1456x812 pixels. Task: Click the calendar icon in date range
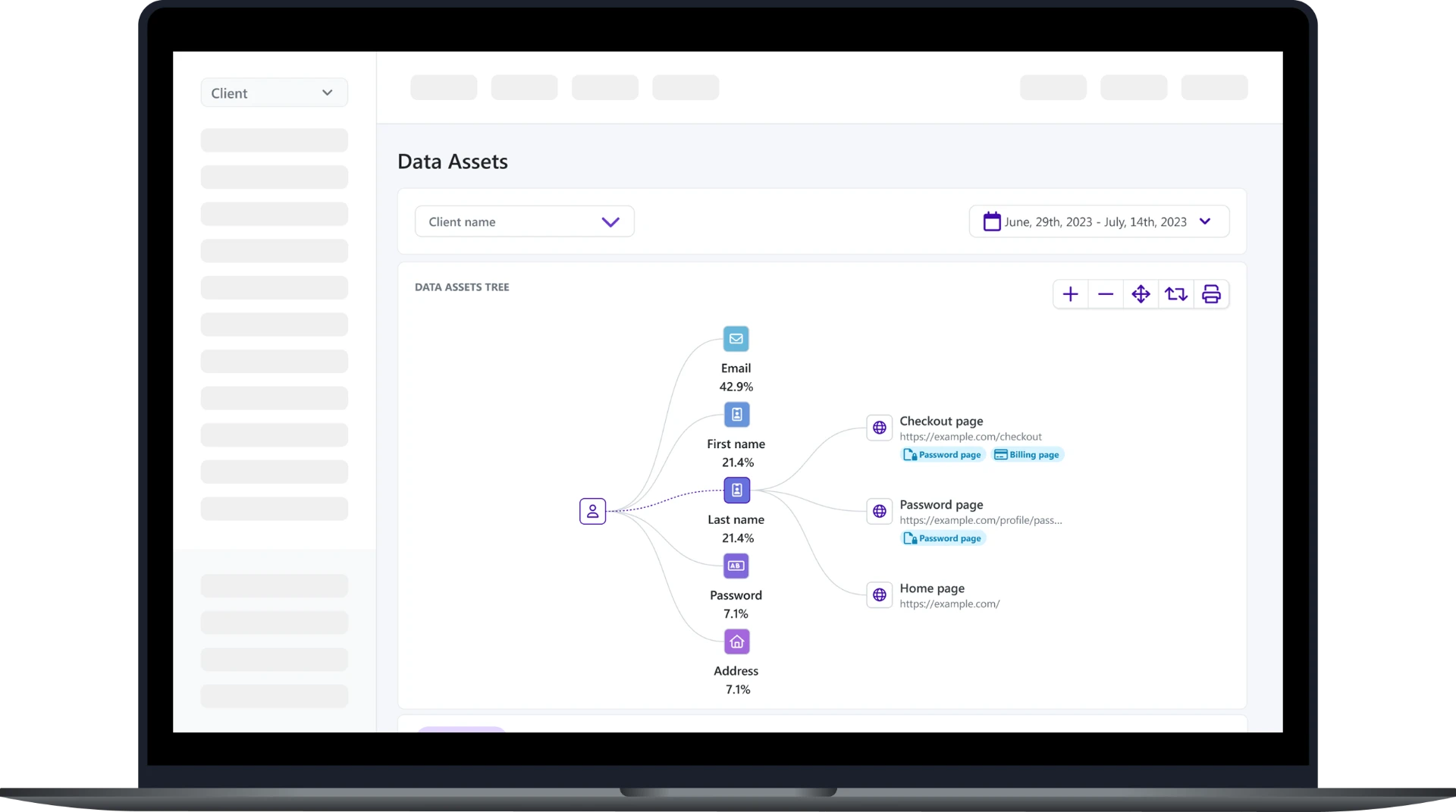pos(992,221)
